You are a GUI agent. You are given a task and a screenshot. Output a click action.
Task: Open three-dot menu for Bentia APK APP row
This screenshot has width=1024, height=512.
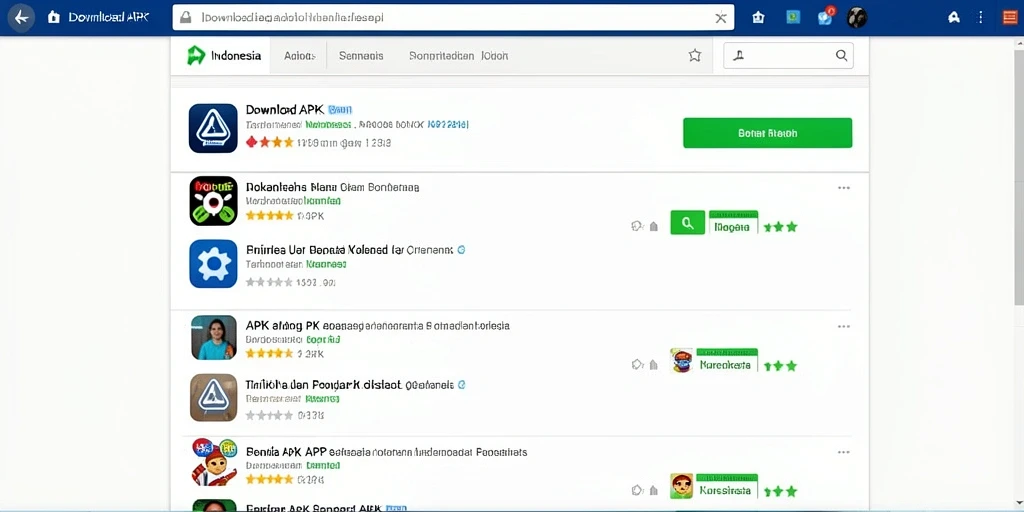[844, 452]
